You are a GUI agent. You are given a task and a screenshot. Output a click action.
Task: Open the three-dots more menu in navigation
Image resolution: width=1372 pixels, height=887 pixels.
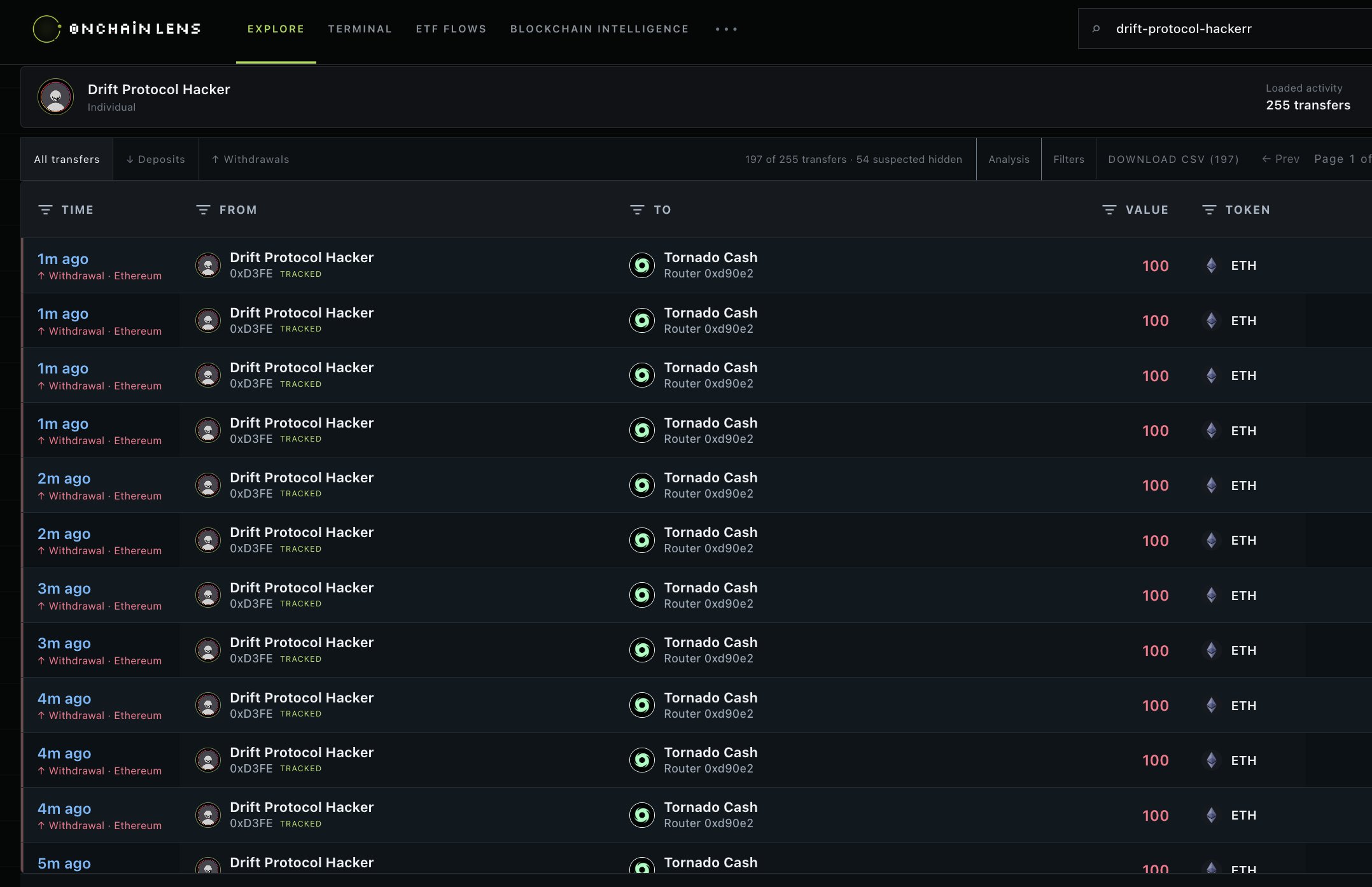726,29
